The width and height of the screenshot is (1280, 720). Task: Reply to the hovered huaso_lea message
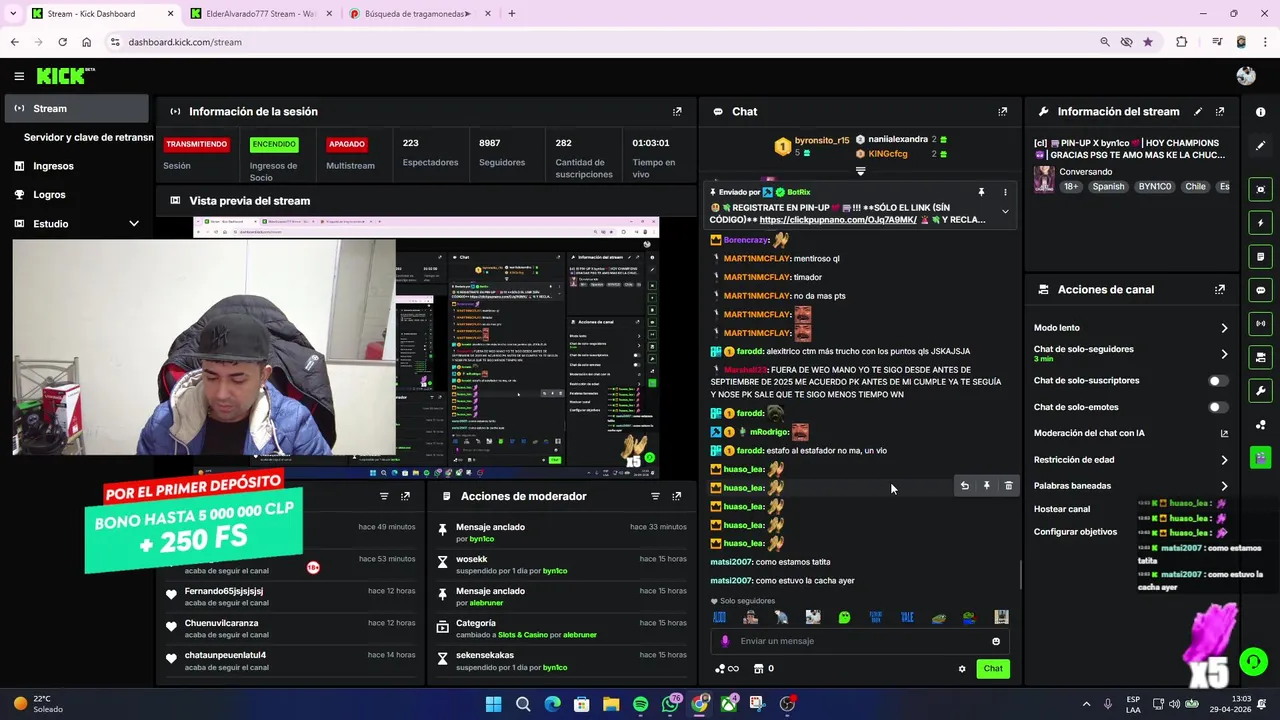965,486
